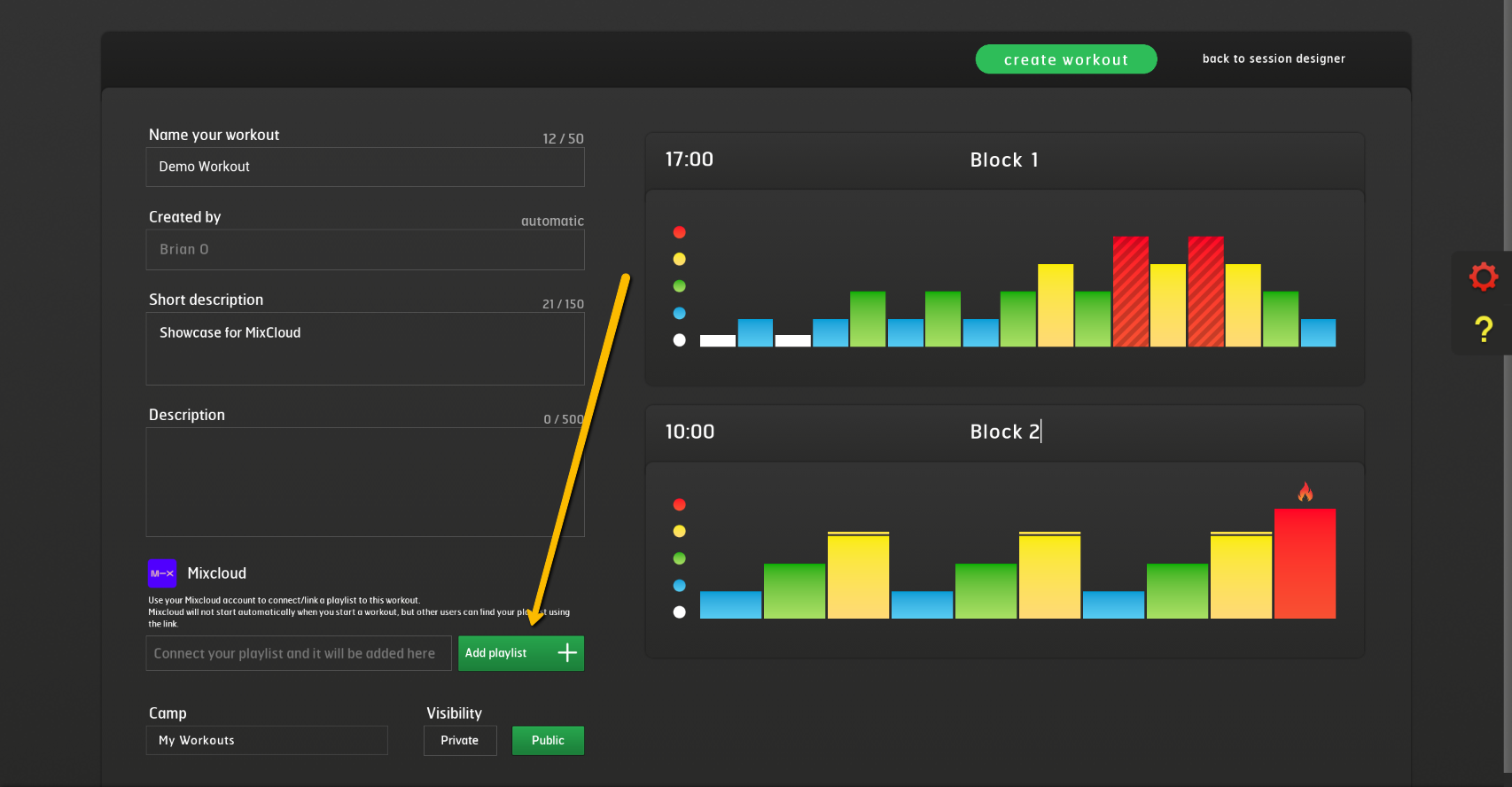Viewport: 1512px width, 787px height.
Task: Select the first striped red bar in Block 1
Action: (x=1130, y=292)
